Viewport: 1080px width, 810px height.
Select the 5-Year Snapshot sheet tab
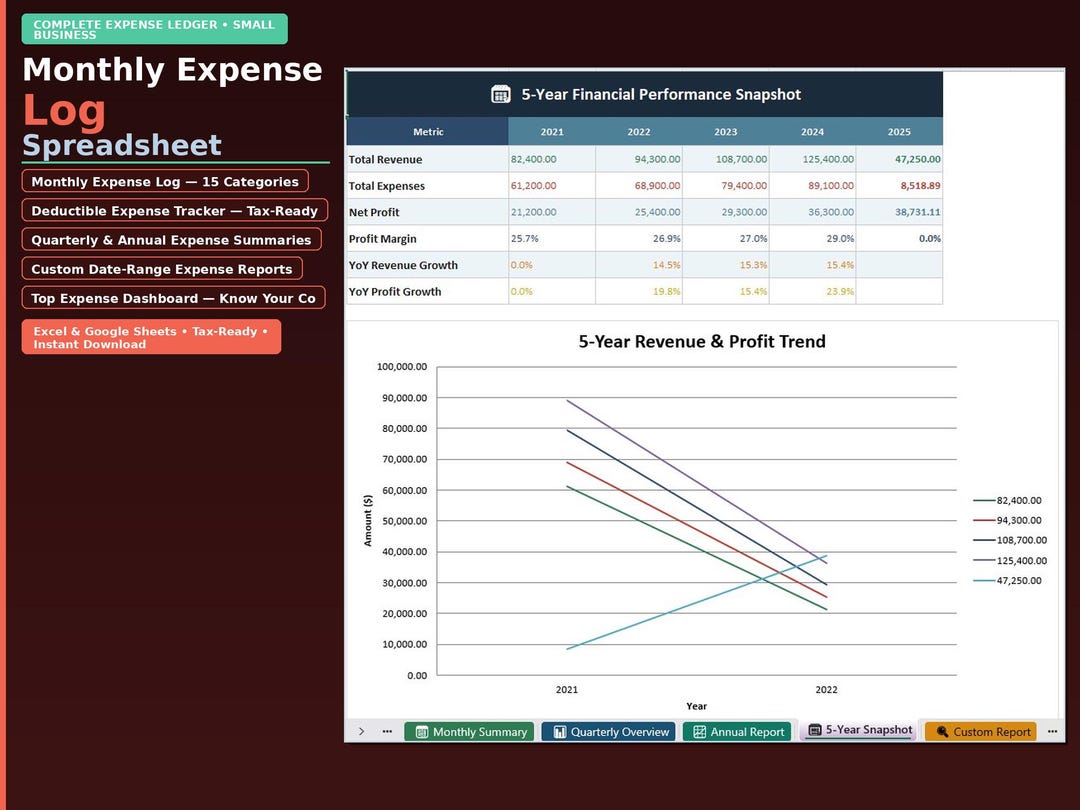[859, 729]
